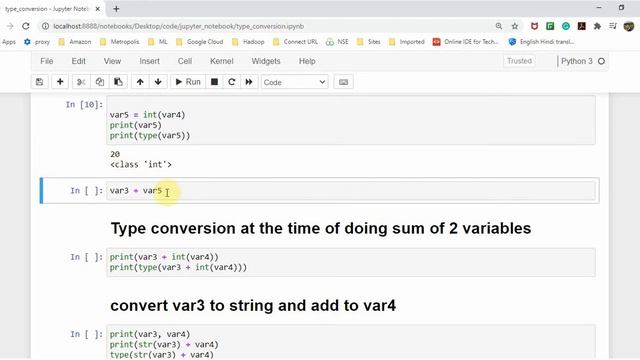This screenshot has height=360, width=640.
Task: Open the Amazon bookmark folder
Action: [x=75, y=42]
